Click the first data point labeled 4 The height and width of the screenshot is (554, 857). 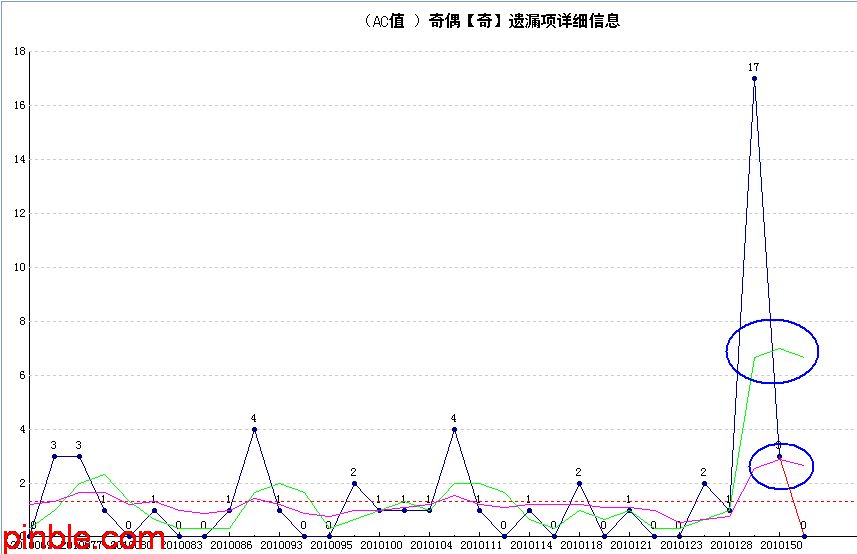tap(254, 429)
